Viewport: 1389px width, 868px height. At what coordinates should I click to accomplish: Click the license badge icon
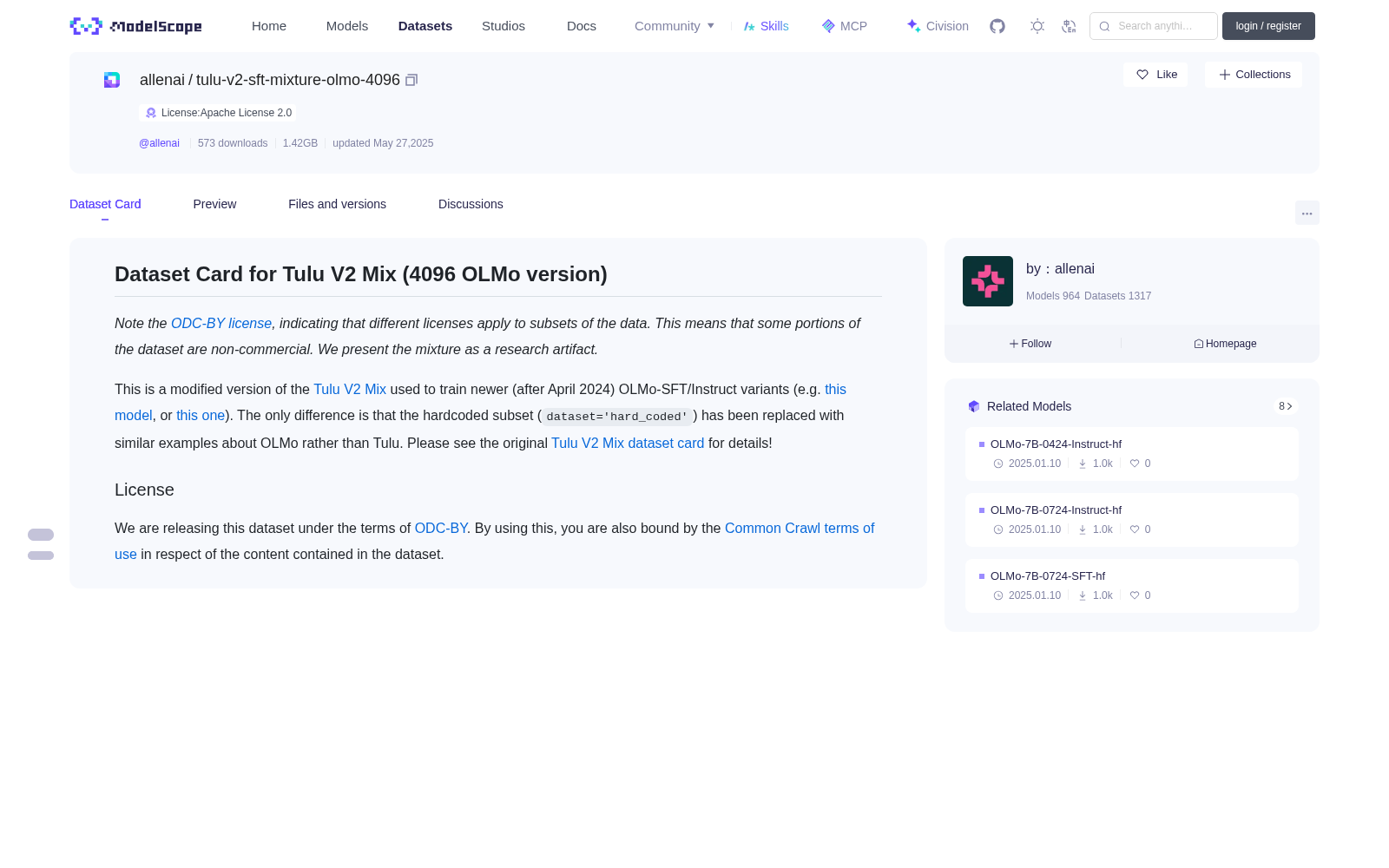click(x=151, y=113)
